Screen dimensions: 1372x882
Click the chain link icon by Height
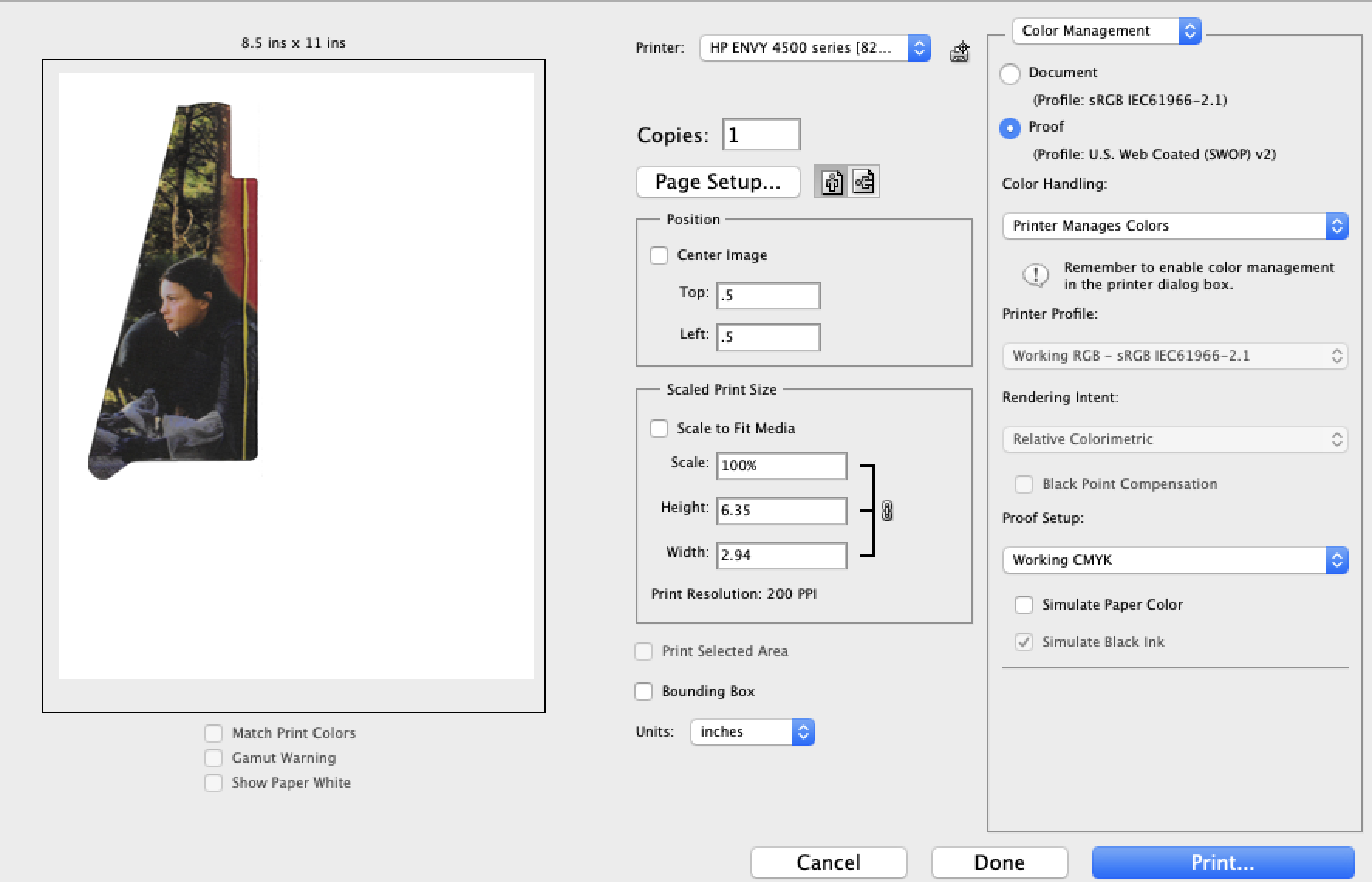coord(887,511)
